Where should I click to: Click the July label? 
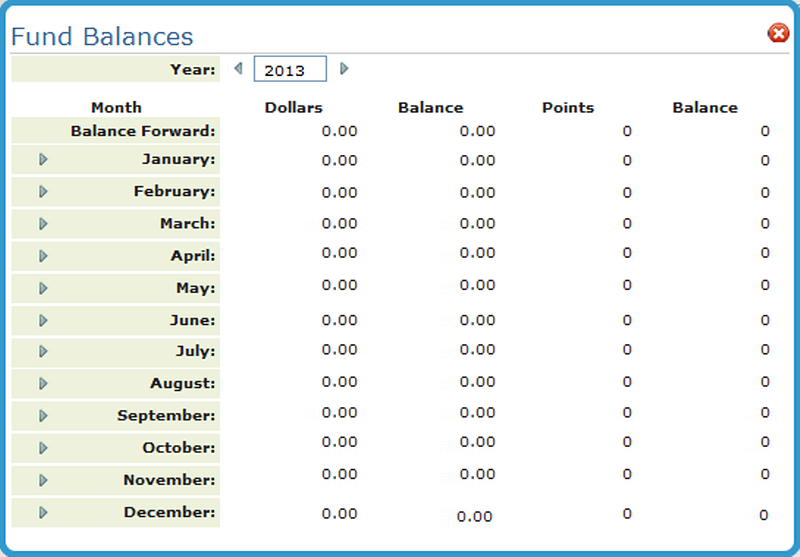195,351
